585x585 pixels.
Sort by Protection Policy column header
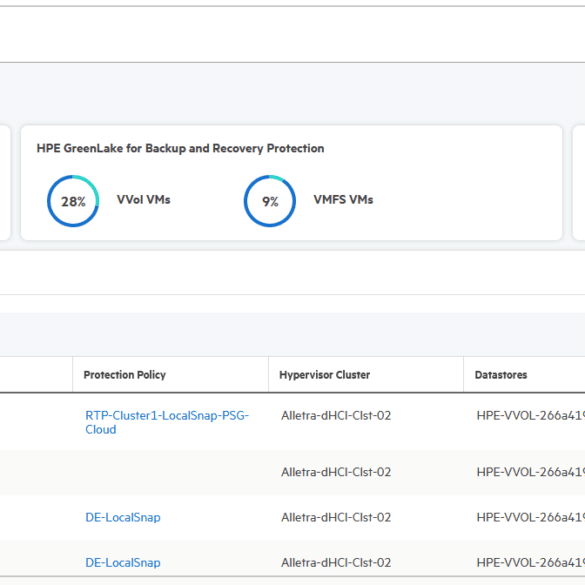coord(125,375)
